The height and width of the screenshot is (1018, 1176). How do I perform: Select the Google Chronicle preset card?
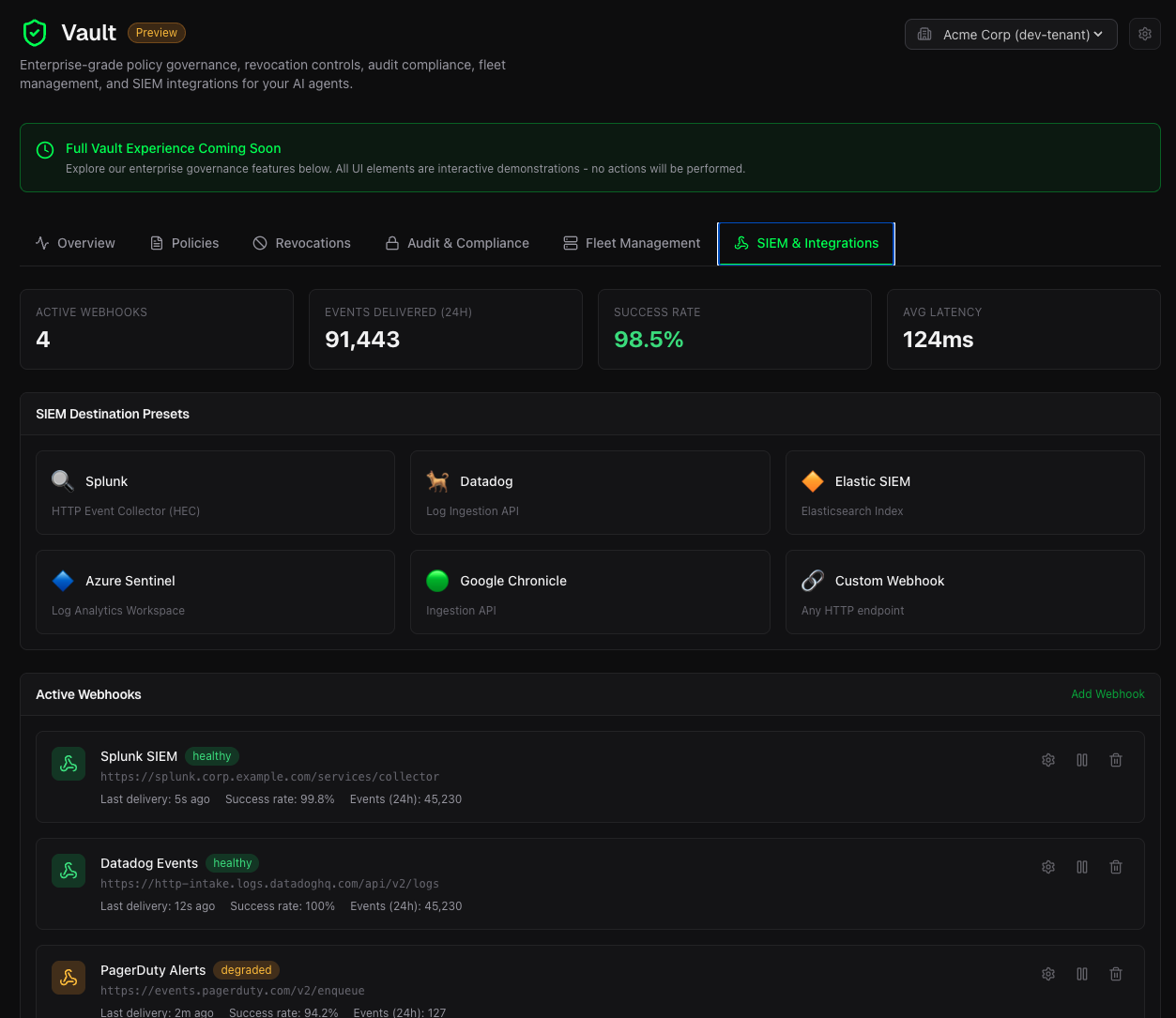point(589,592)
